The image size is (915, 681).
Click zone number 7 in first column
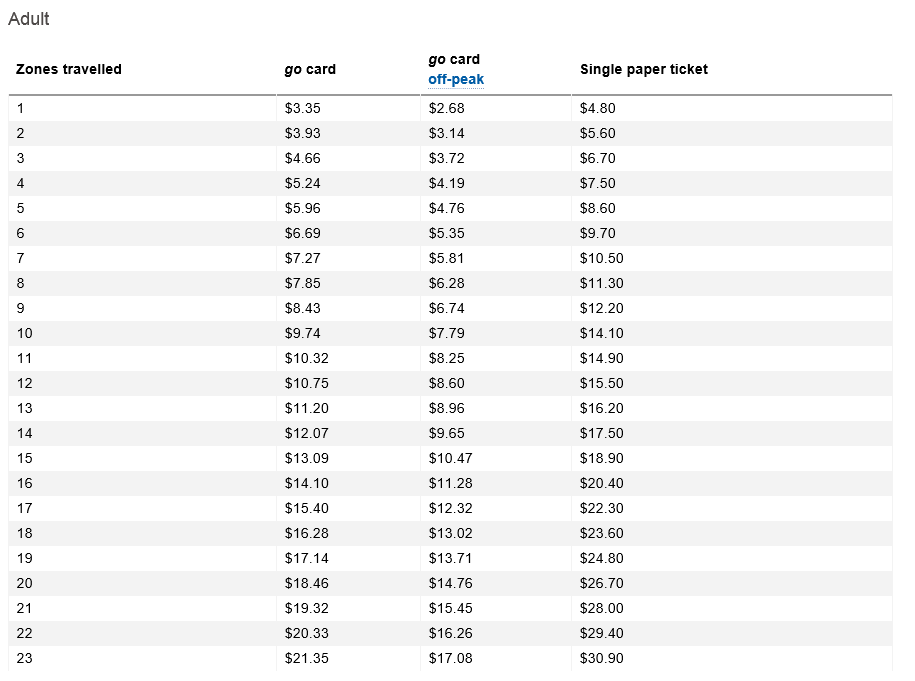pyautogui.click(x=20, y=258)
